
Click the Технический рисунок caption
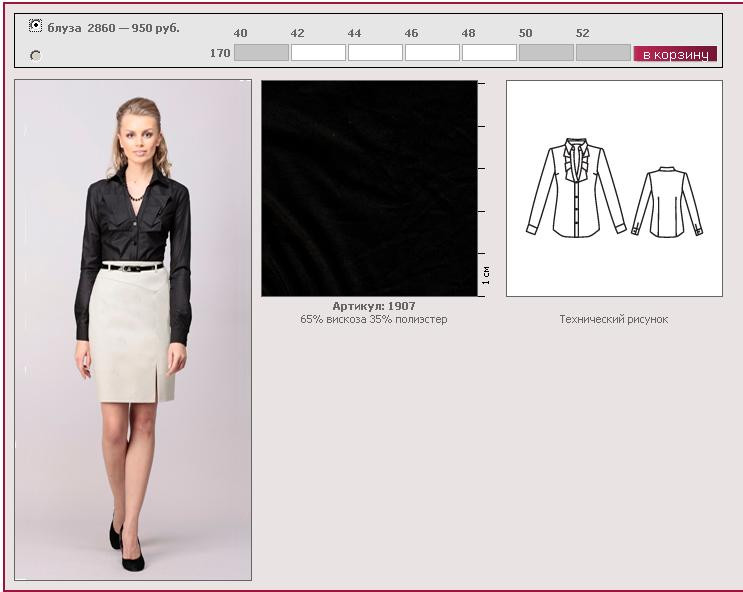pos(613,320)
